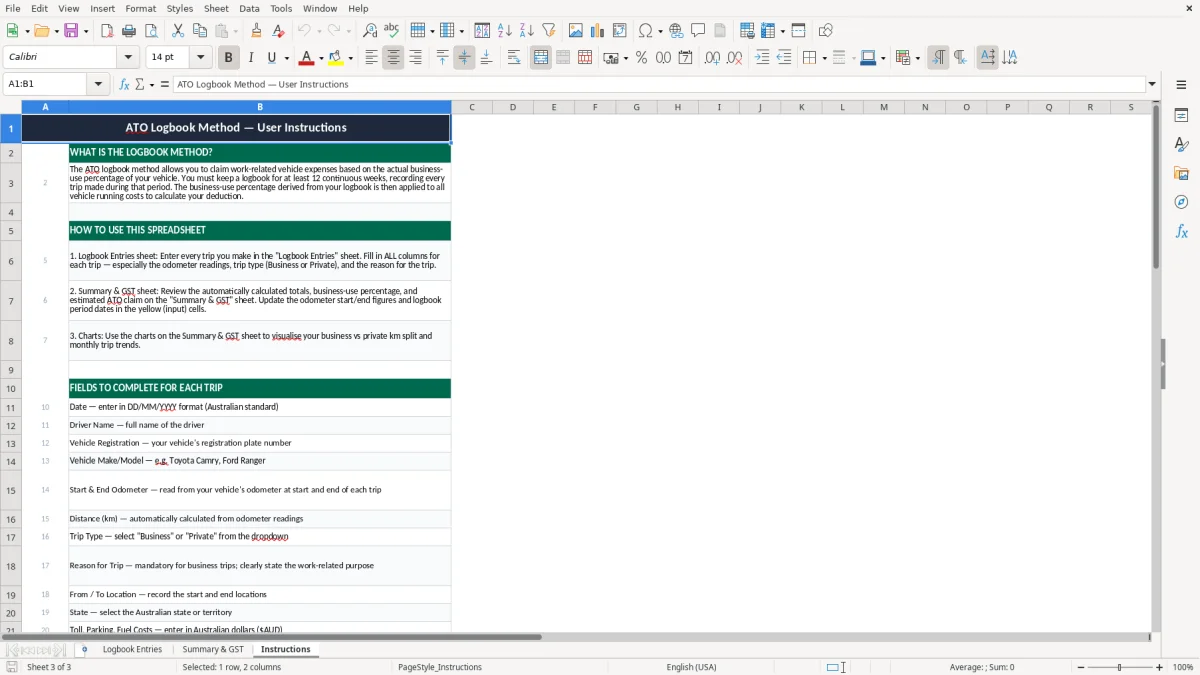Adjust the zoom slider handle
Viewport: 1200px width, 675px height.
[1119, 667]
